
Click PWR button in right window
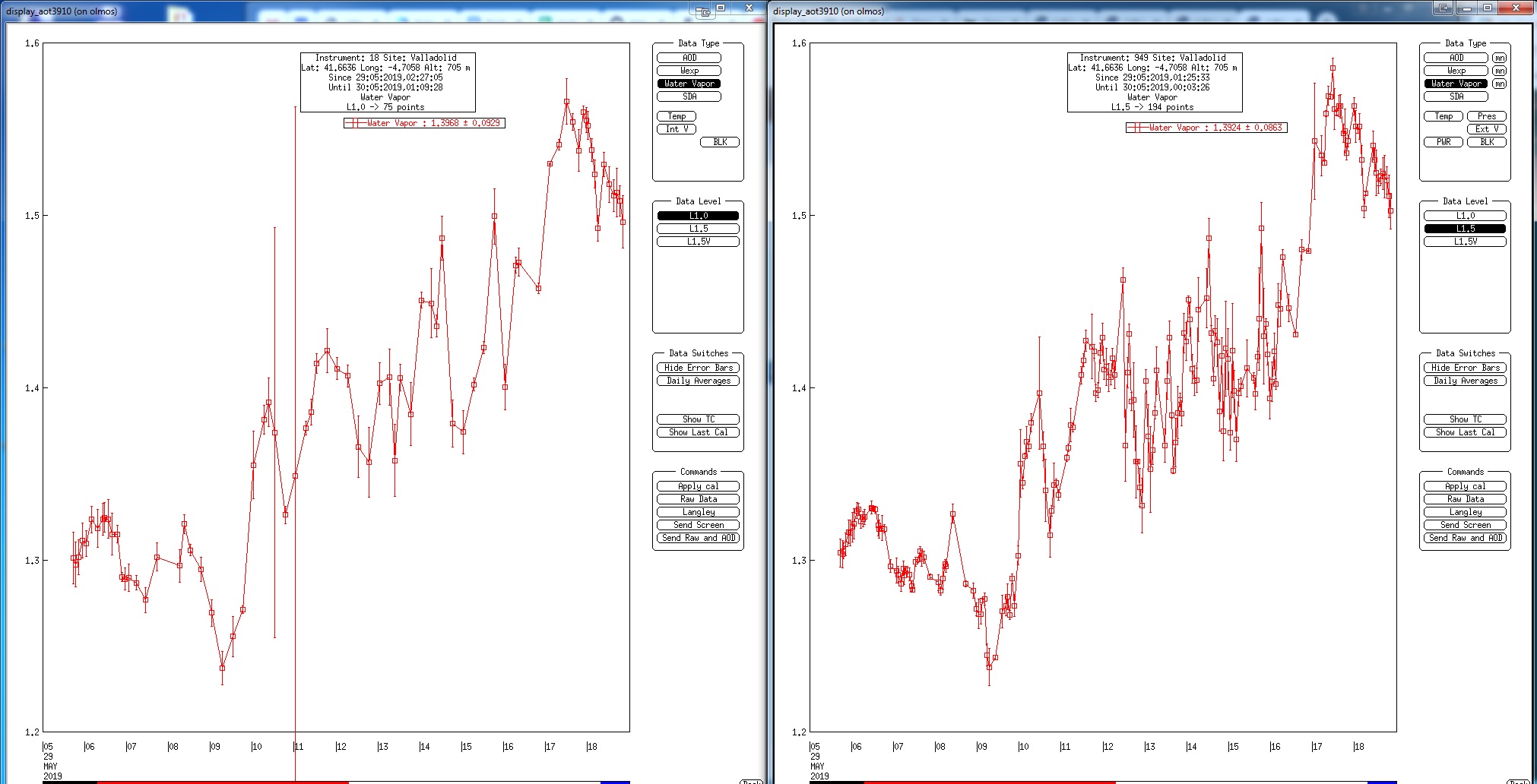tap(1443, 142)
